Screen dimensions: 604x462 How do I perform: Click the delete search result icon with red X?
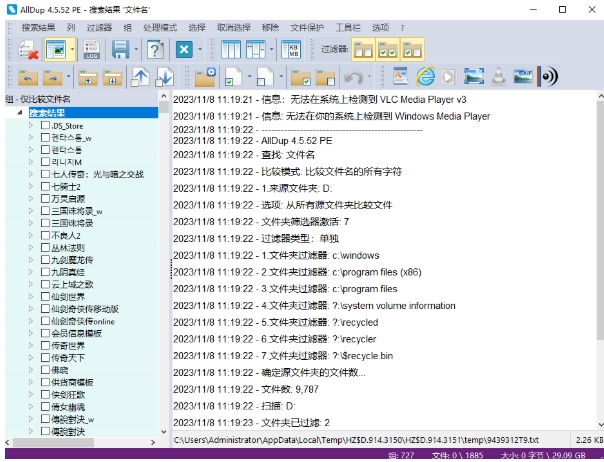28,50
